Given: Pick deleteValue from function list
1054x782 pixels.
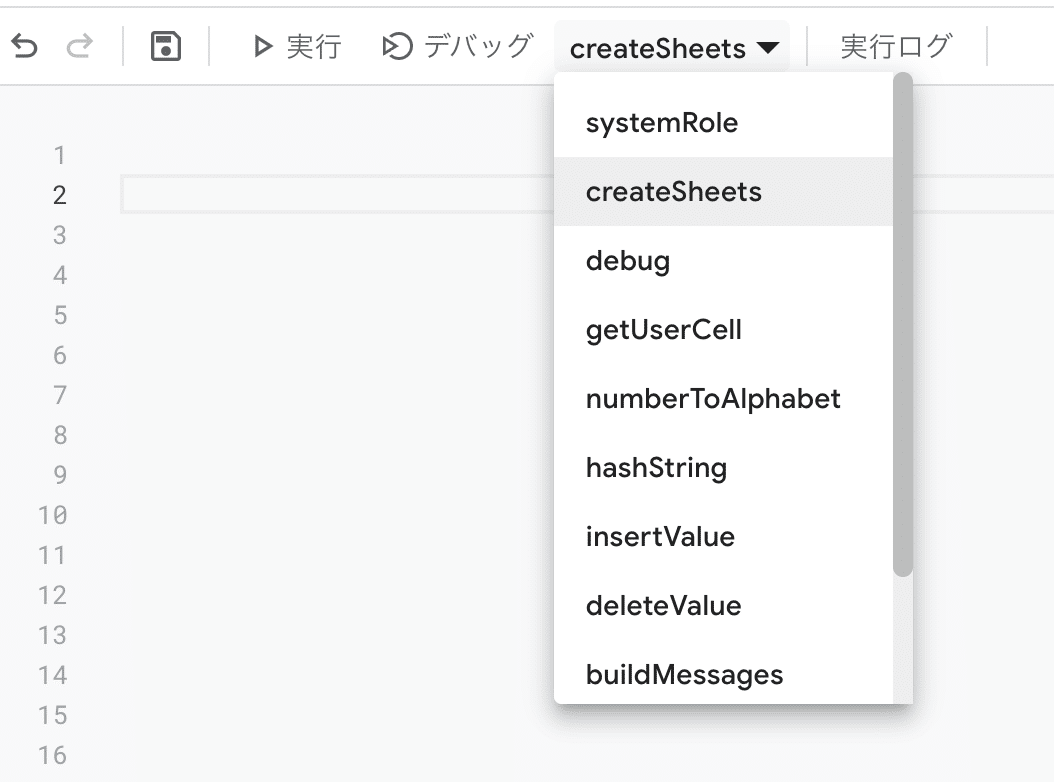Looking at the screenshot, I should [x=663, y=606].
